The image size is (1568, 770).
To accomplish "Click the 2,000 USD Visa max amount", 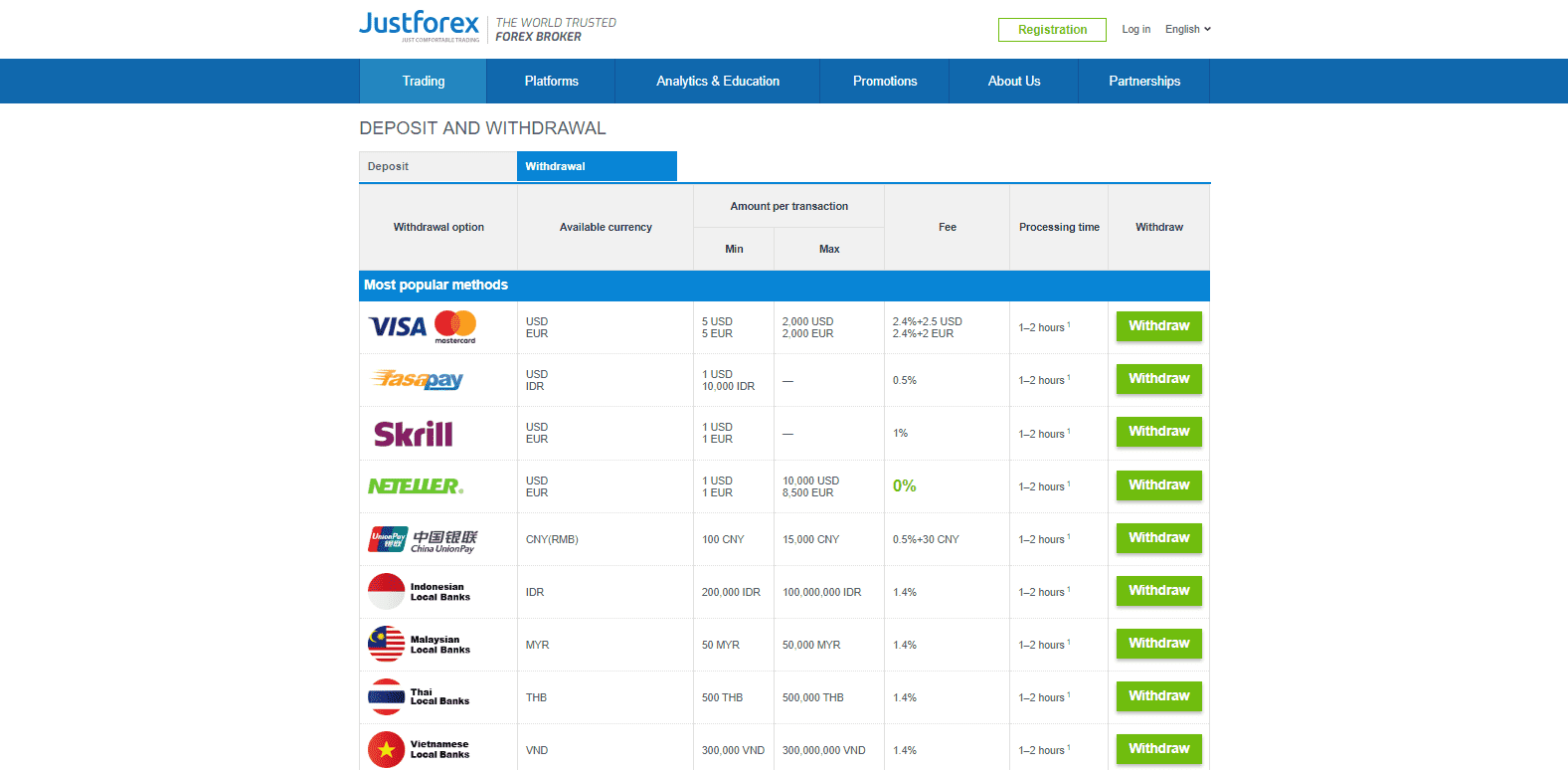I will click(x=808, y=322).
